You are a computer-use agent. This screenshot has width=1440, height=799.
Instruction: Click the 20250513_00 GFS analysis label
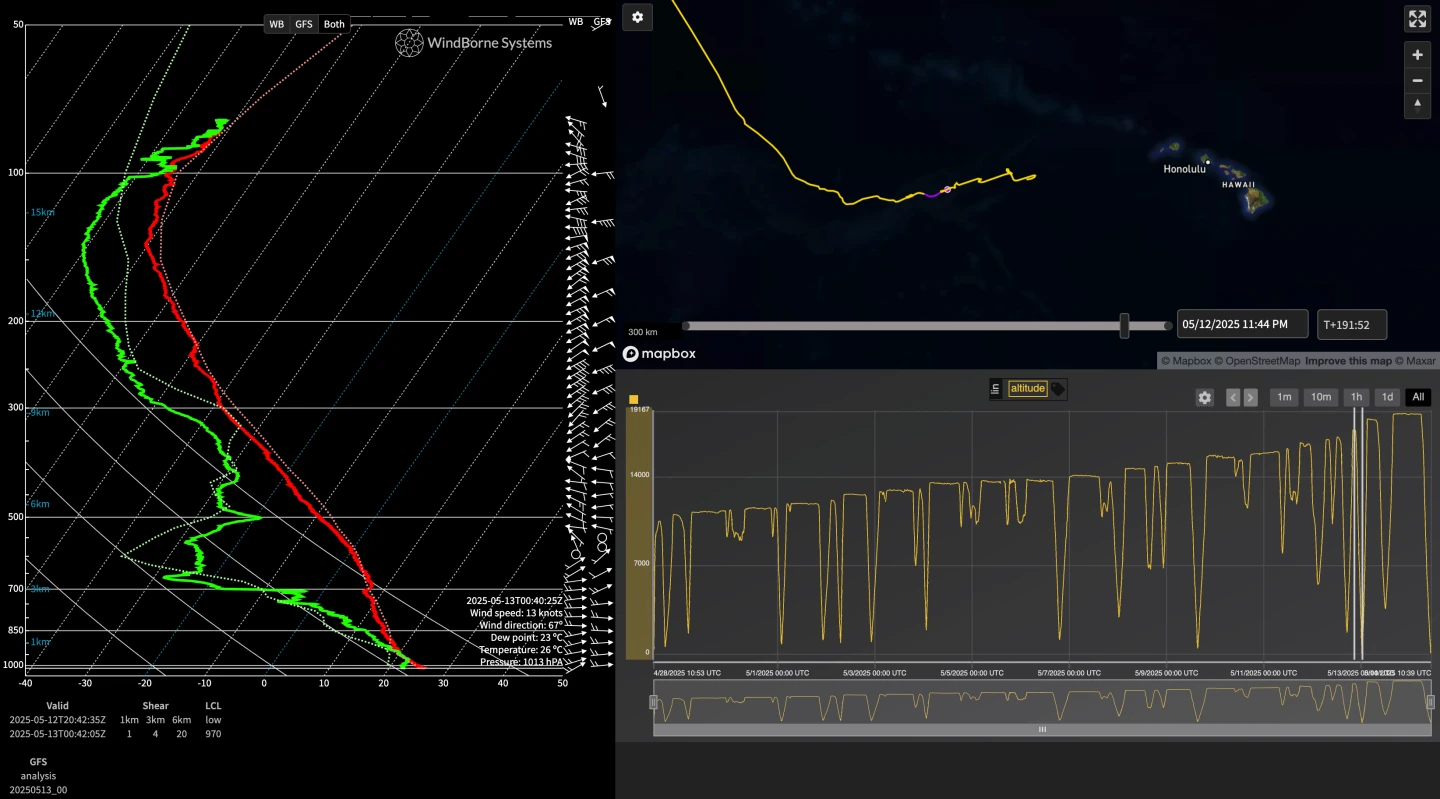click(38, 790)
